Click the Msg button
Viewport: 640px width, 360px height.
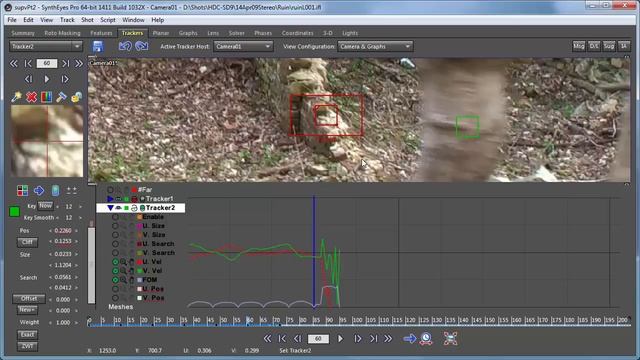click(579, 46)
